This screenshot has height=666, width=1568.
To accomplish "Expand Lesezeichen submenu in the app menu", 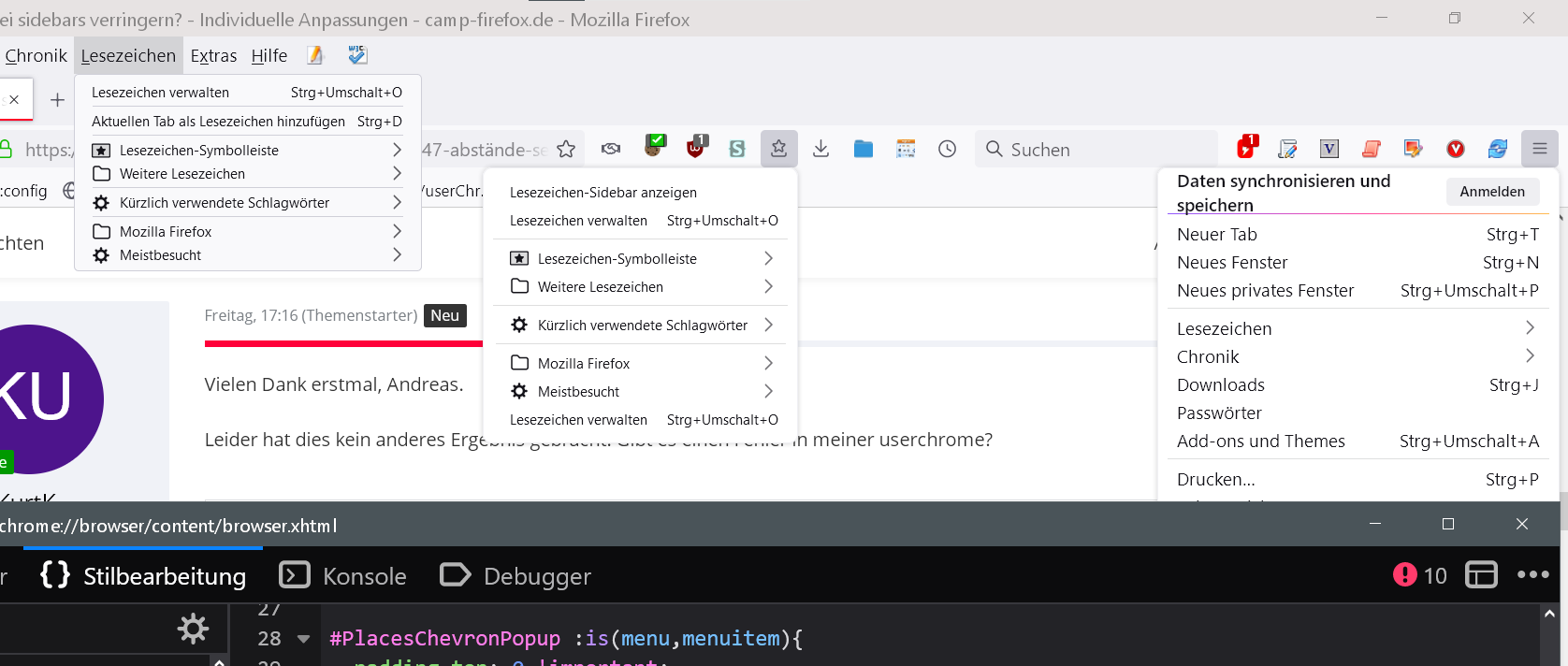I will coord(1529,328).
